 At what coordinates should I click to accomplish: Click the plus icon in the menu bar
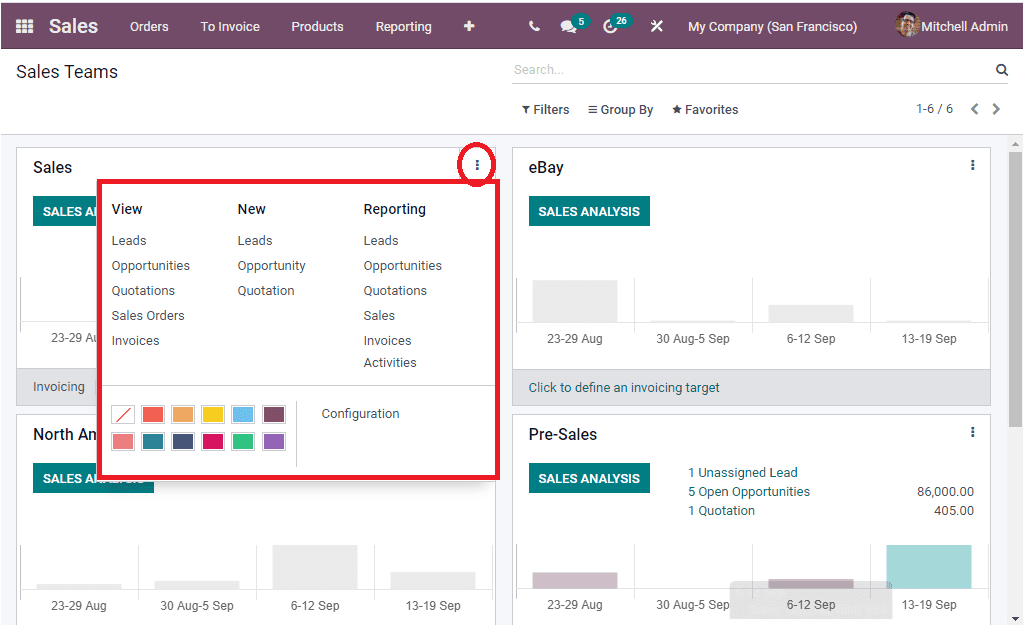click(x=468, y=26)
